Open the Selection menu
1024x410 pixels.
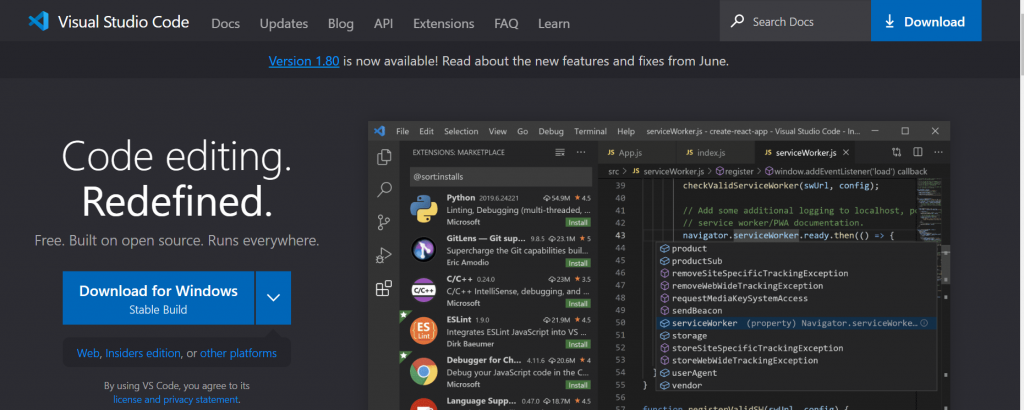pyautogui.click(x=461, y=131)
